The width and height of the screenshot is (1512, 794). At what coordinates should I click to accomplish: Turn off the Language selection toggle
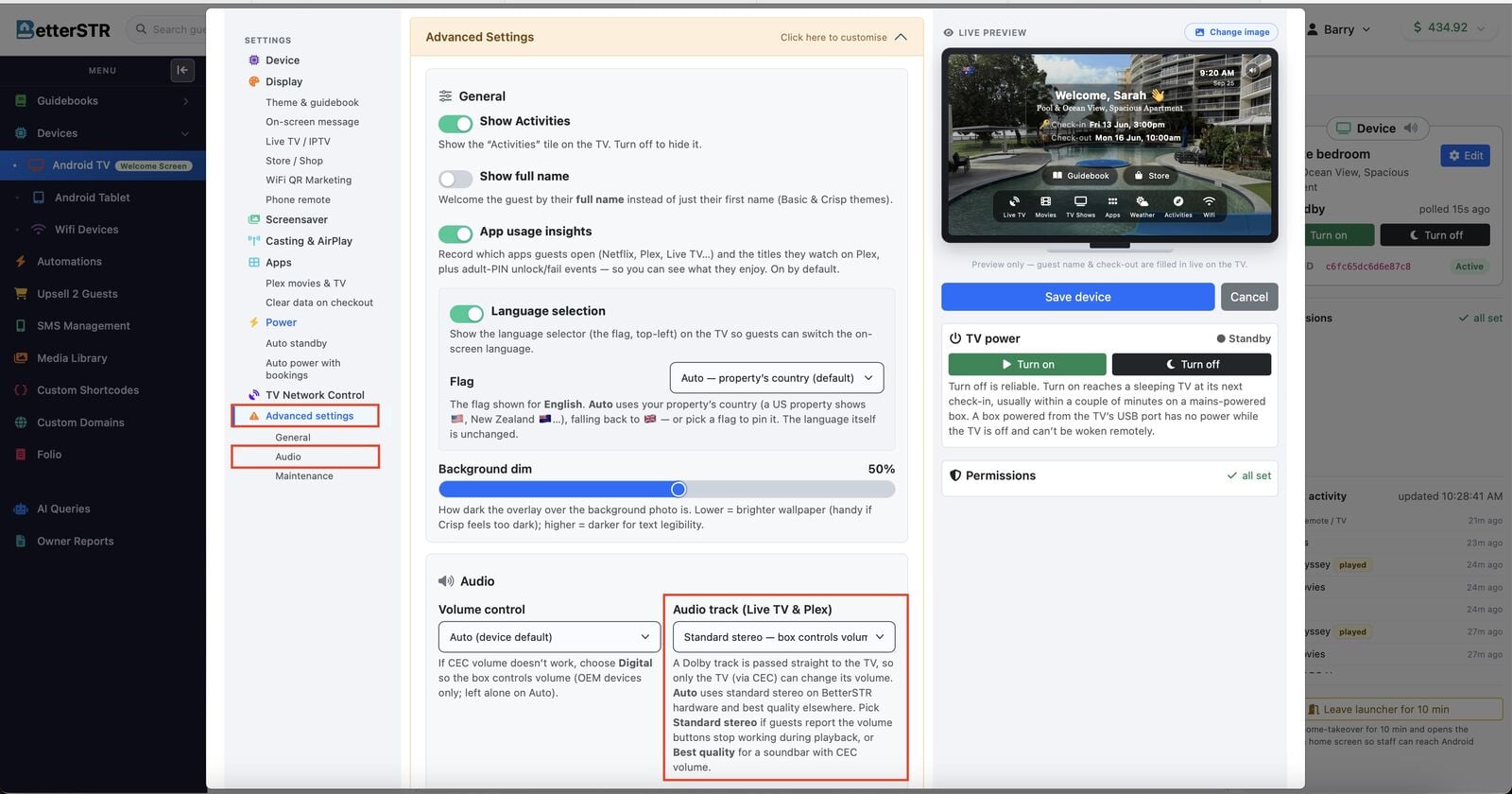[467, 314]
